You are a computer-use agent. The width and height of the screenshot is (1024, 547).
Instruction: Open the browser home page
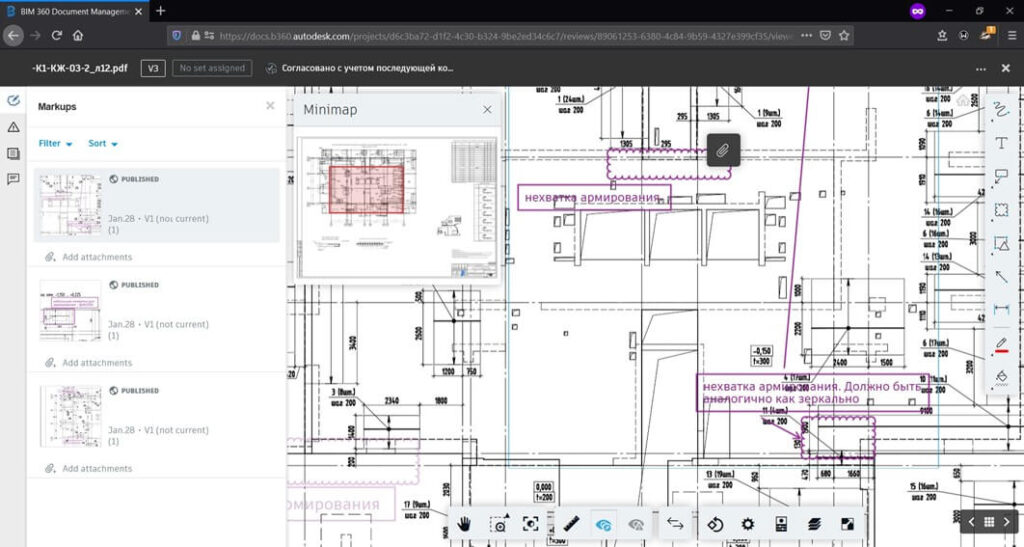(x=78, y=36)
